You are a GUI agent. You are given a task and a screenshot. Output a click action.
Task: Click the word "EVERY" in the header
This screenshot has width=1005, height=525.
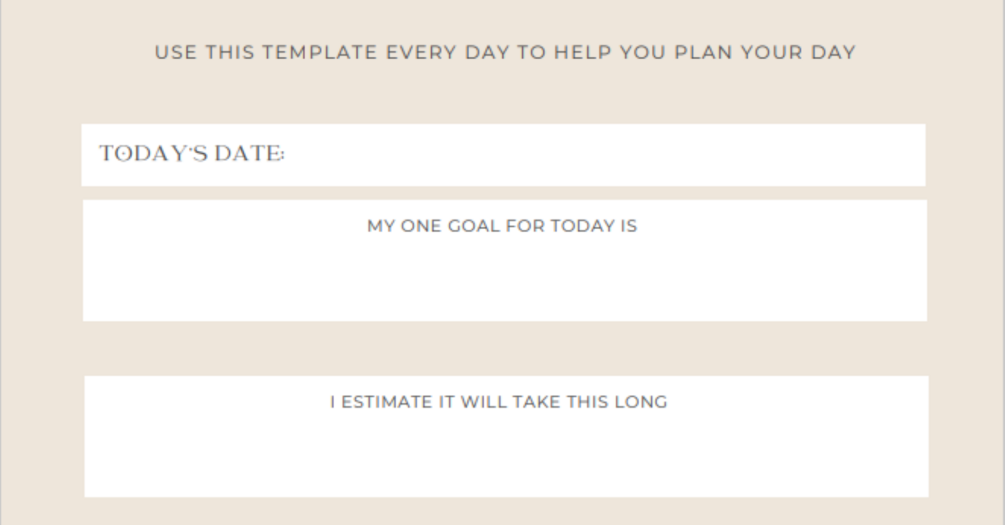421,53
